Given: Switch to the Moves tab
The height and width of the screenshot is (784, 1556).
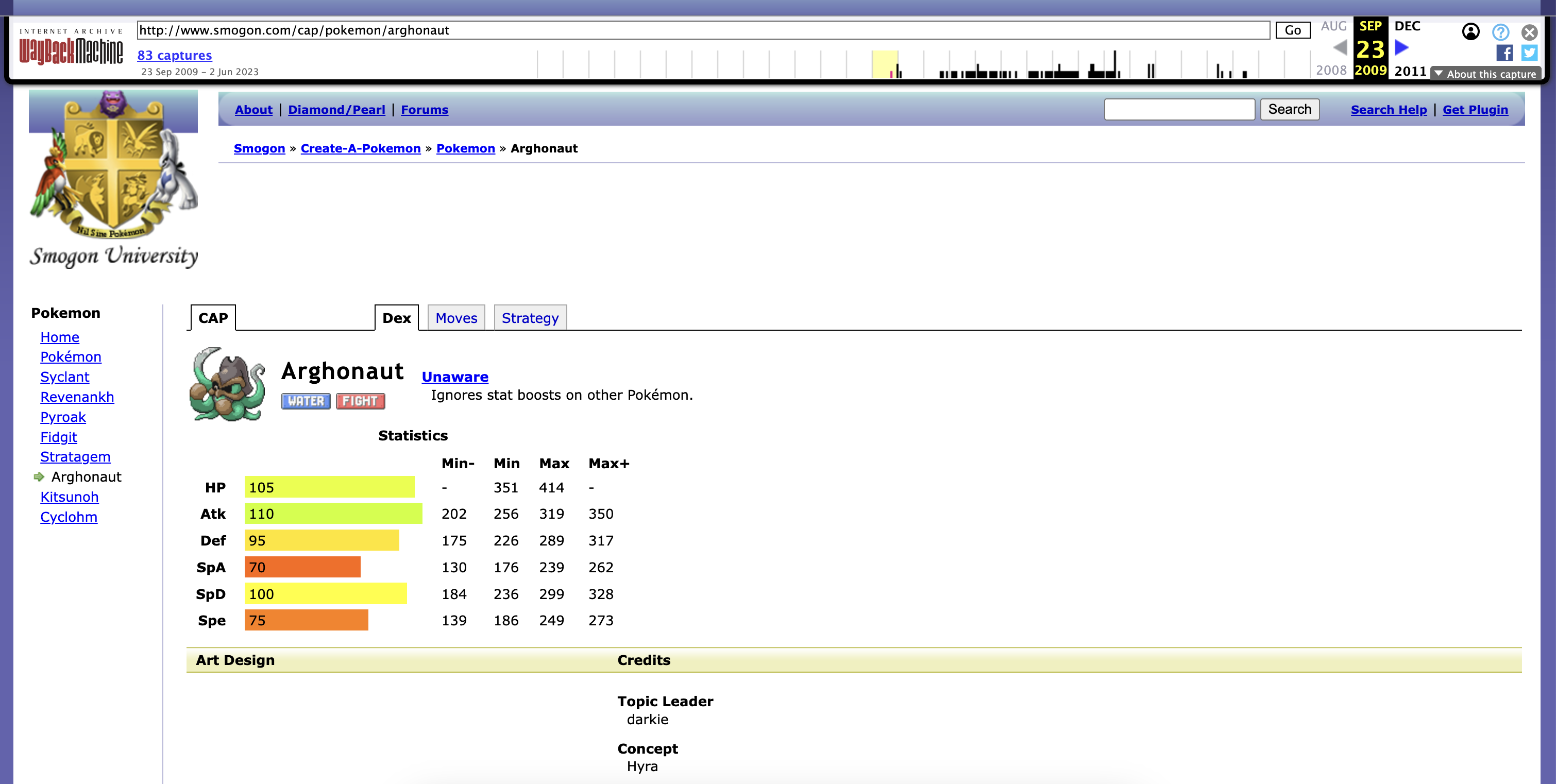Looking at the screenshot, I should pyautogui.click(x=456, y=318).
